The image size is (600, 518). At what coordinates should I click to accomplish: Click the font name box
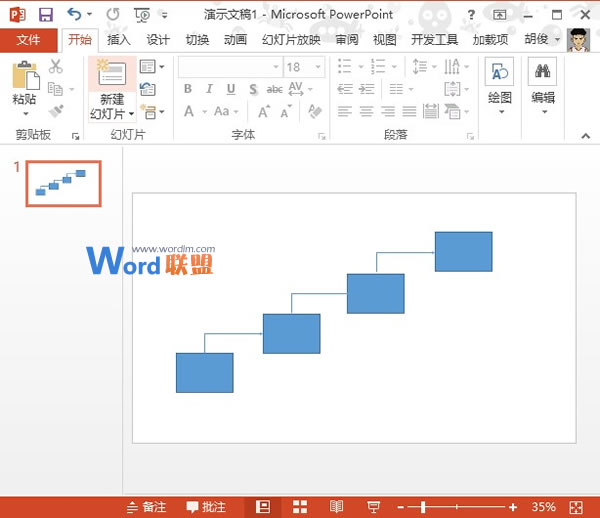[x=230, y=67]
